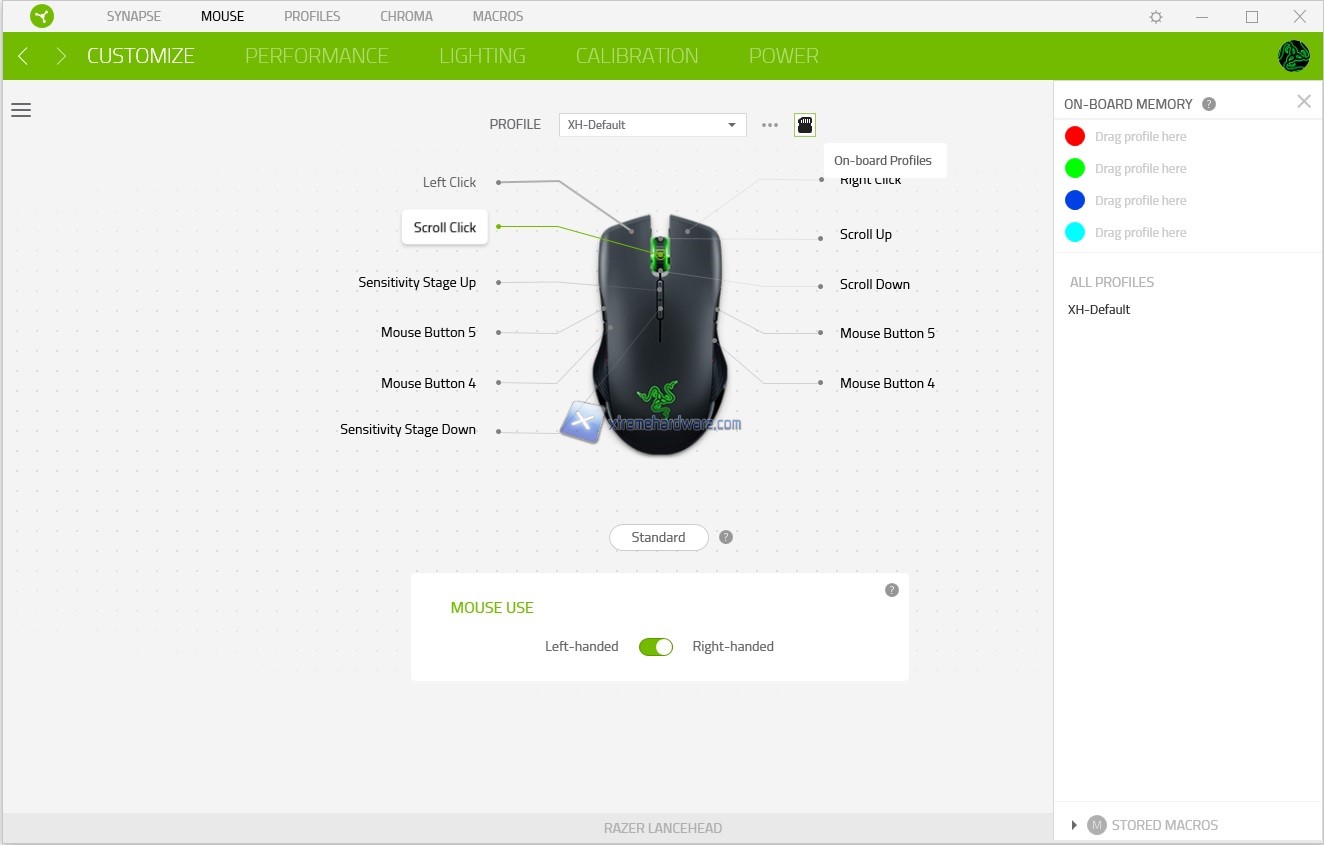Select the Scroll Click button assignment

click(445, 227)
